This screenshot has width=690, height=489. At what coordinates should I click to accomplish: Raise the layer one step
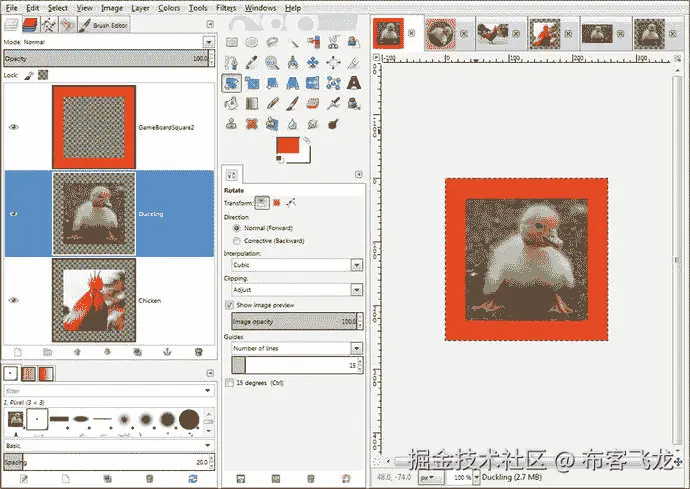77,352
